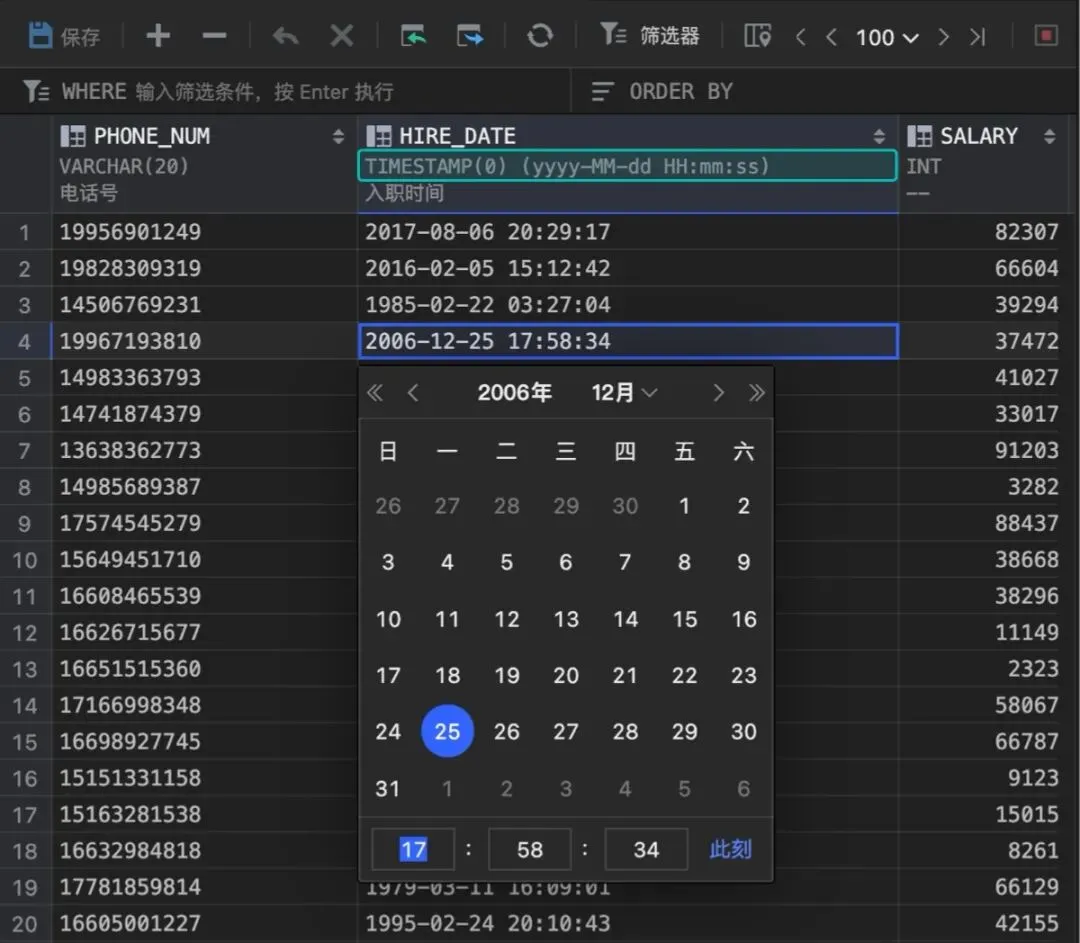The width and height of the screenshot is (1080, 943).
Task: Click date cell 1985-02-22 03:27:04
Action: pos(627,304)
